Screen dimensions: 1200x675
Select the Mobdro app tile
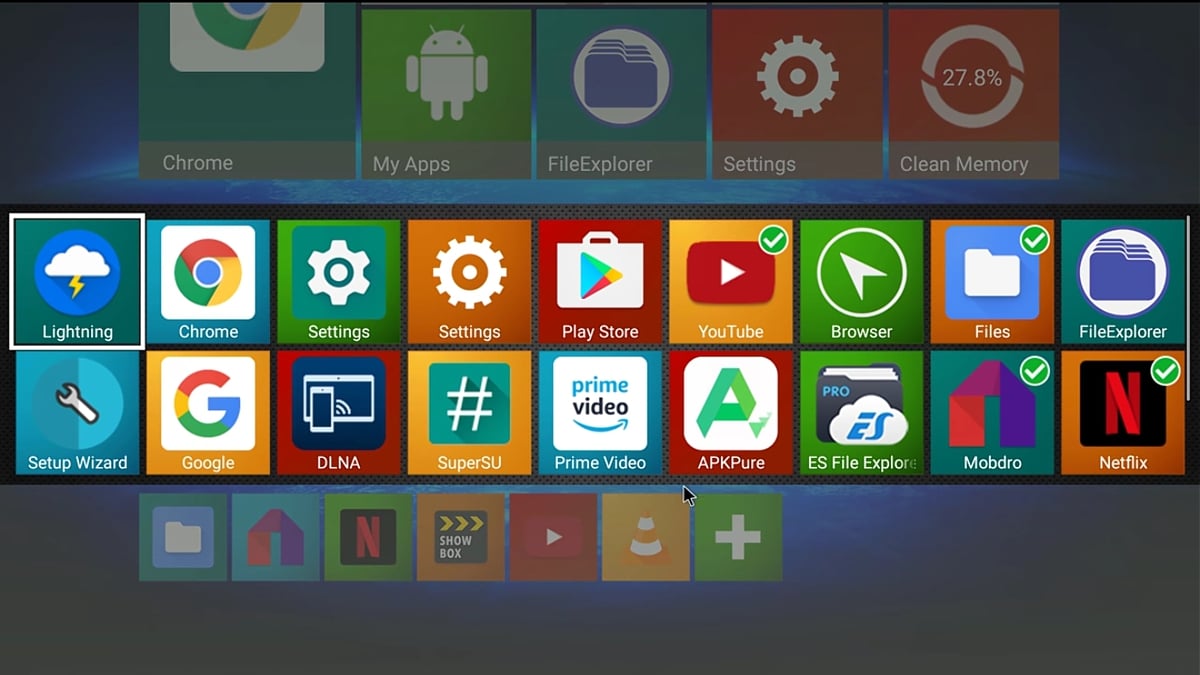click(x=992, y=412)
